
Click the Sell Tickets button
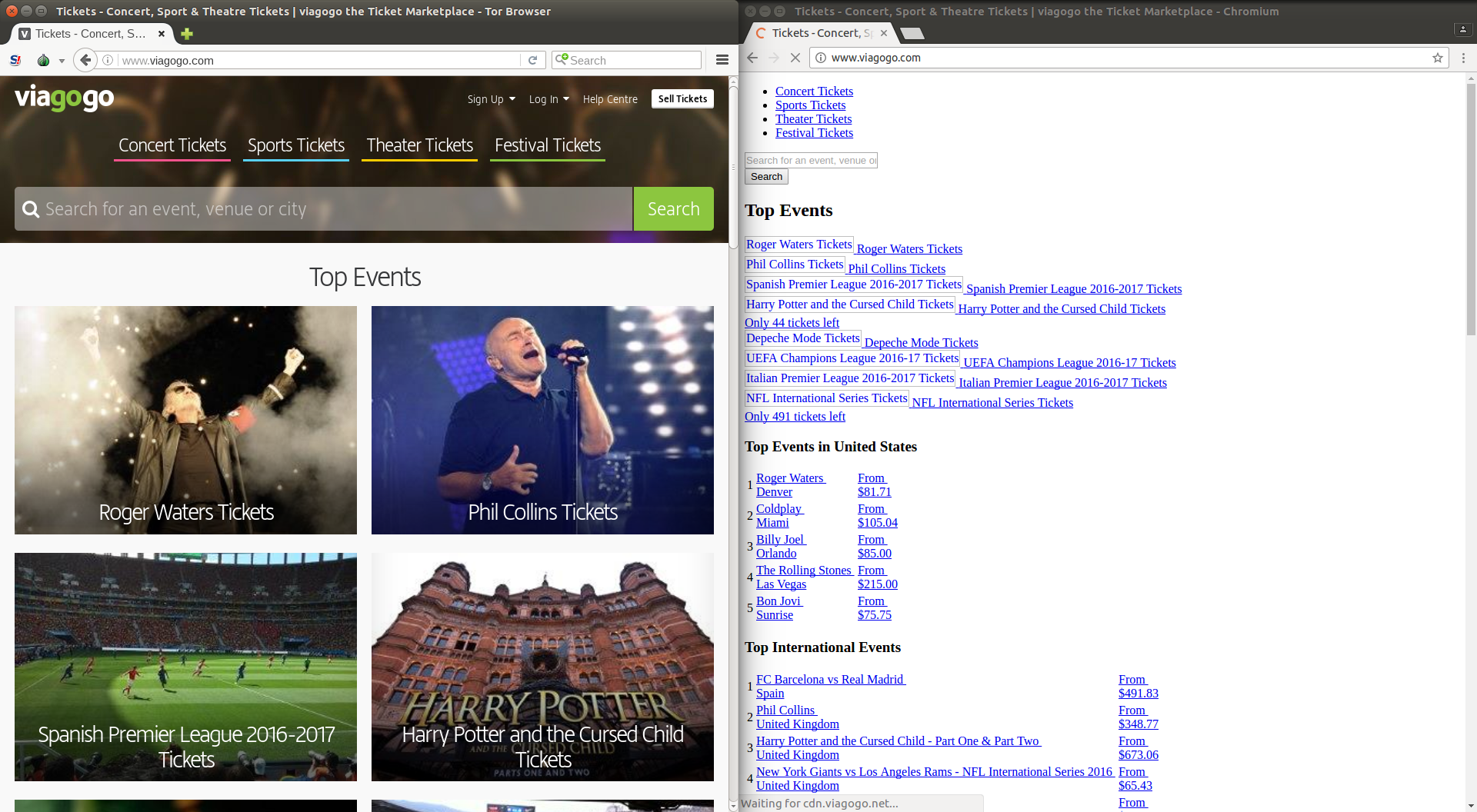tap(682, 98)
